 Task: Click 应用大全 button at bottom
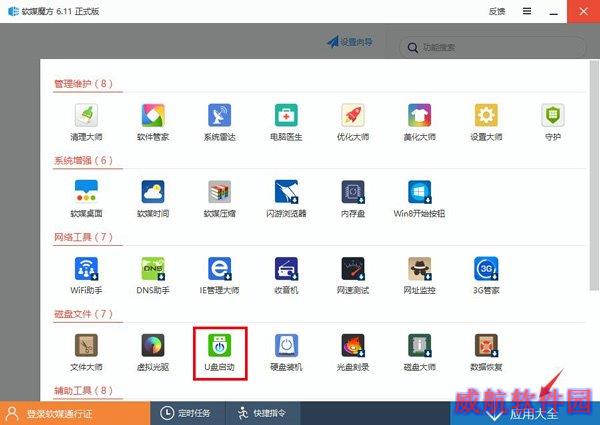(525, 413)
